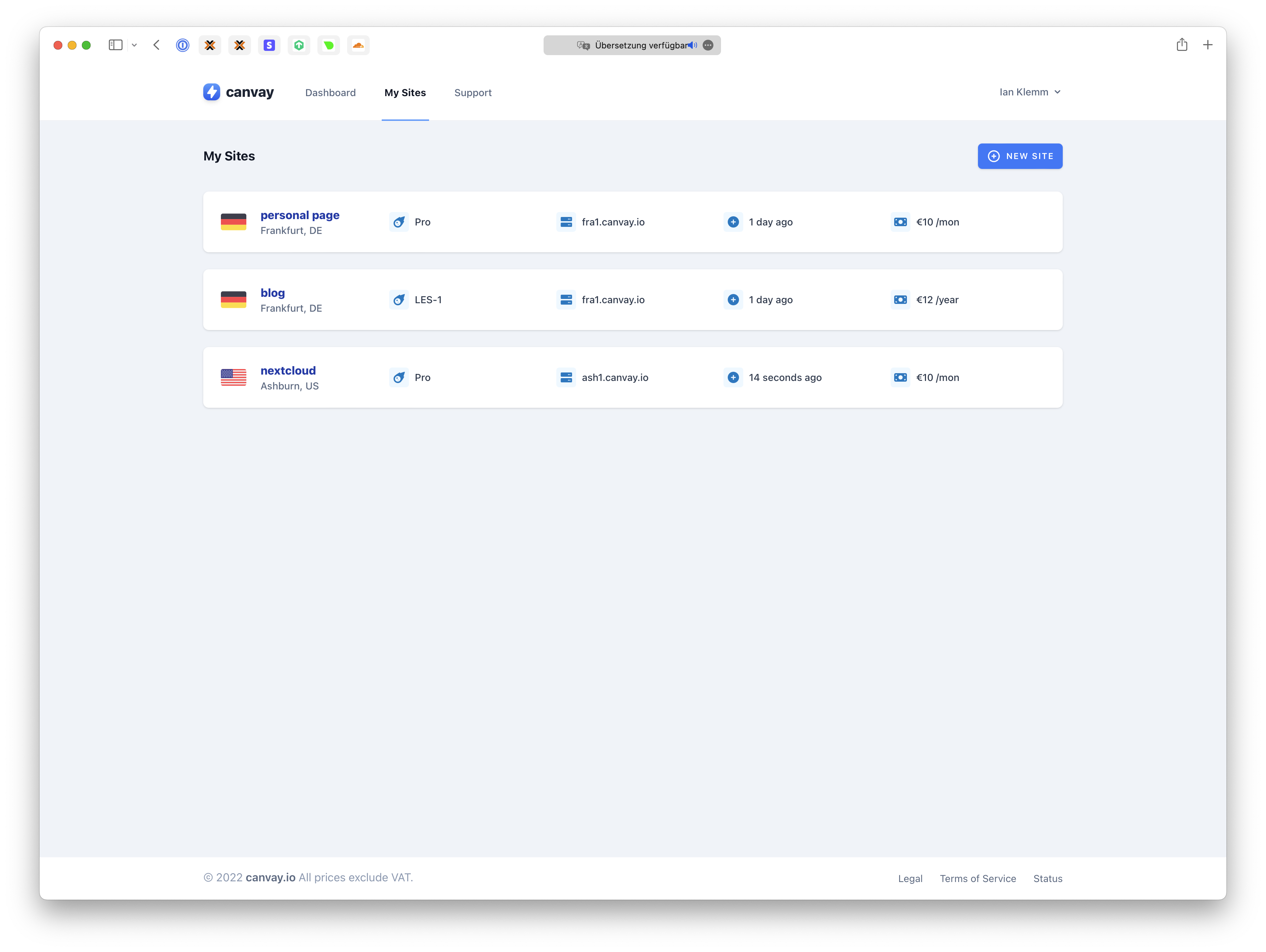Open the Stripe pinned tab

tap(269, 45)
